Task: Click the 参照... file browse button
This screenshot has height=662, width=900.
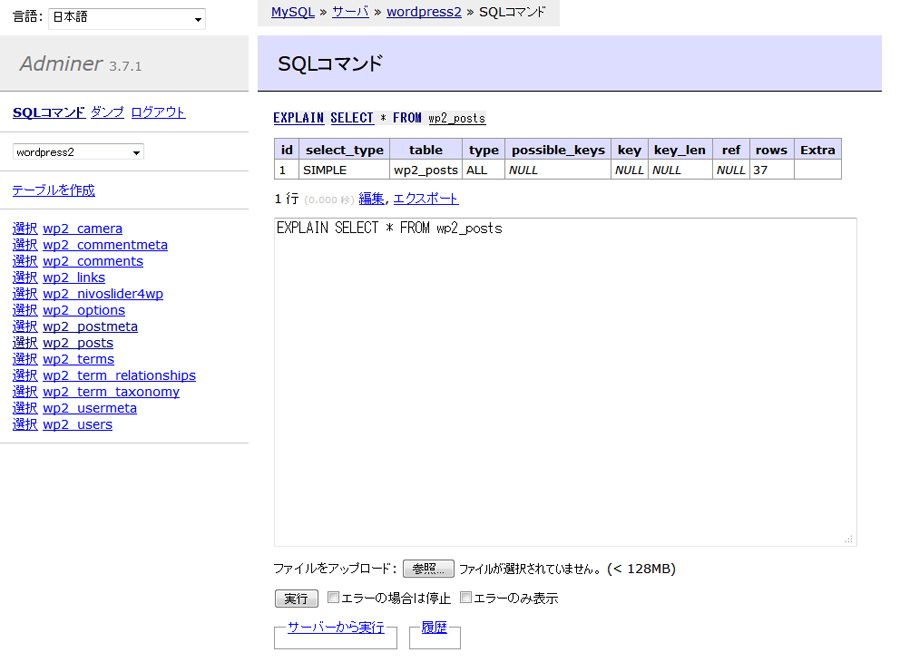Action: pos(428,569)
